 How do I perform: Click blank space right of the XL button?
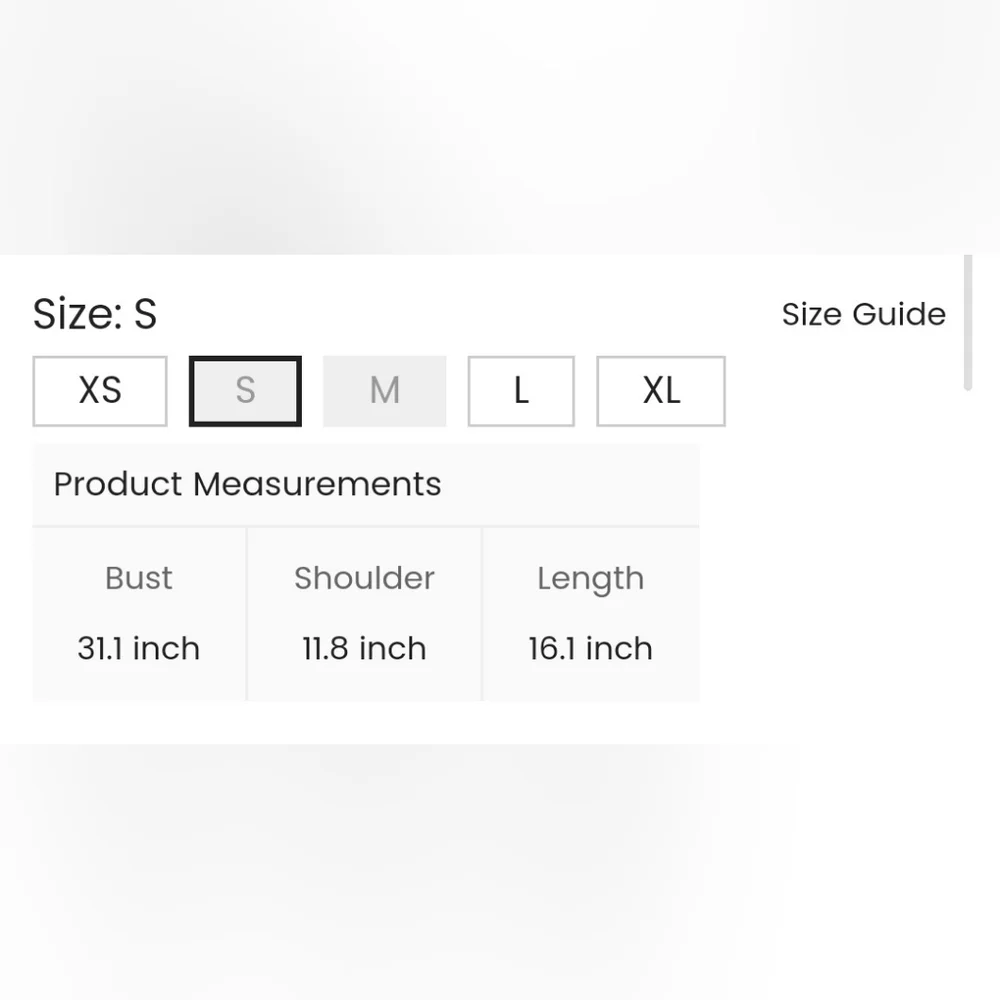840,391
